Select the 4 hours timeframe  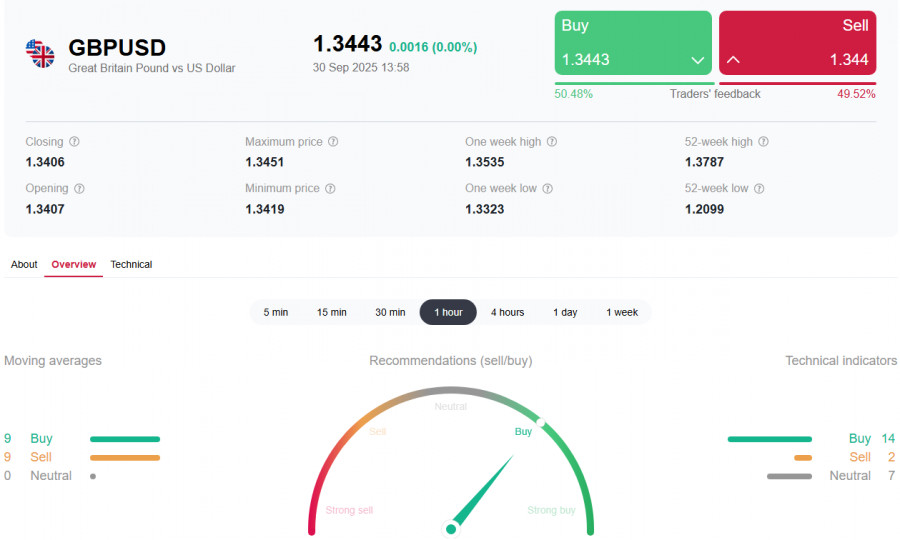(507, 312)
